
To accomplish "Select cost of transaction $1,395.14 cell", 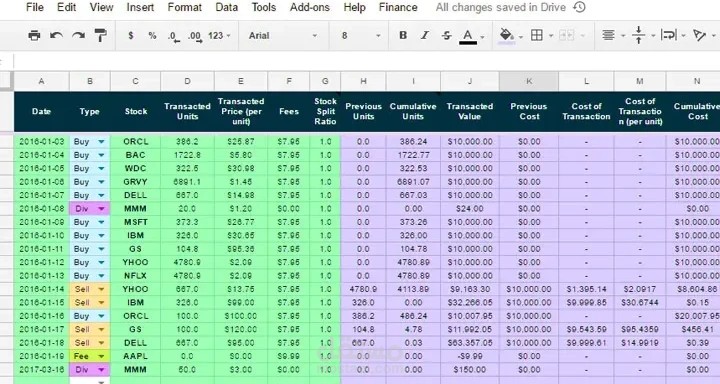I will [x=586, y=289].
